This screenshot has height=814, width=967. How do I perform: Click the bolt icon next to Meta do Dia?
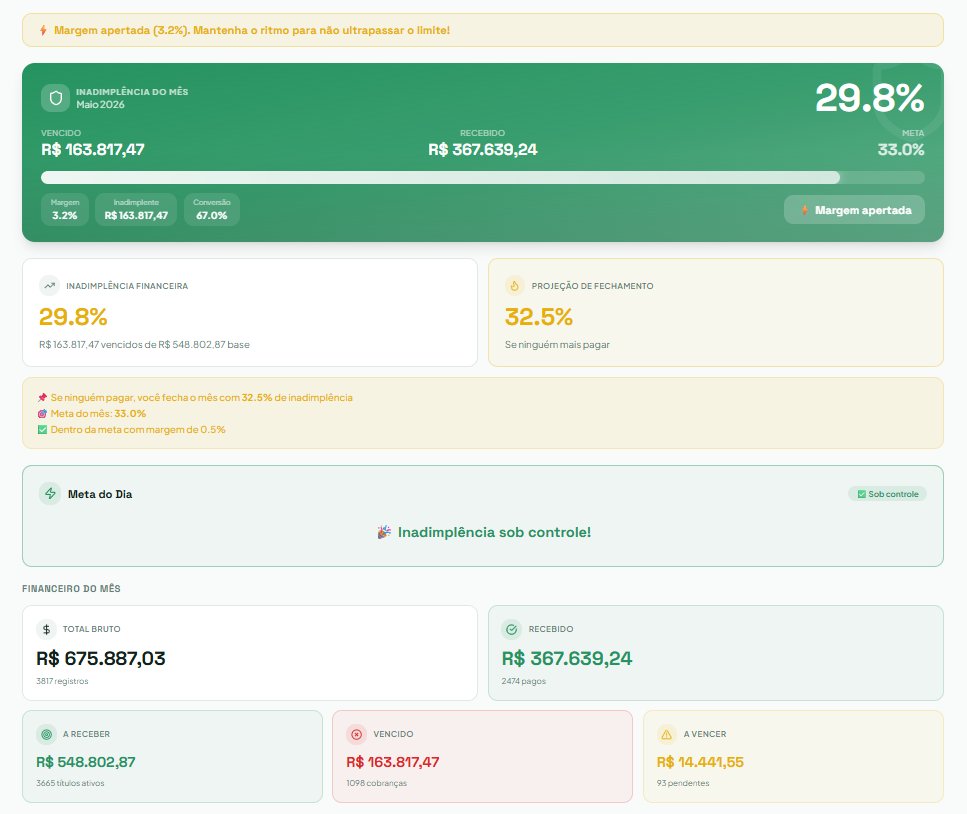(x=50, y=494)
